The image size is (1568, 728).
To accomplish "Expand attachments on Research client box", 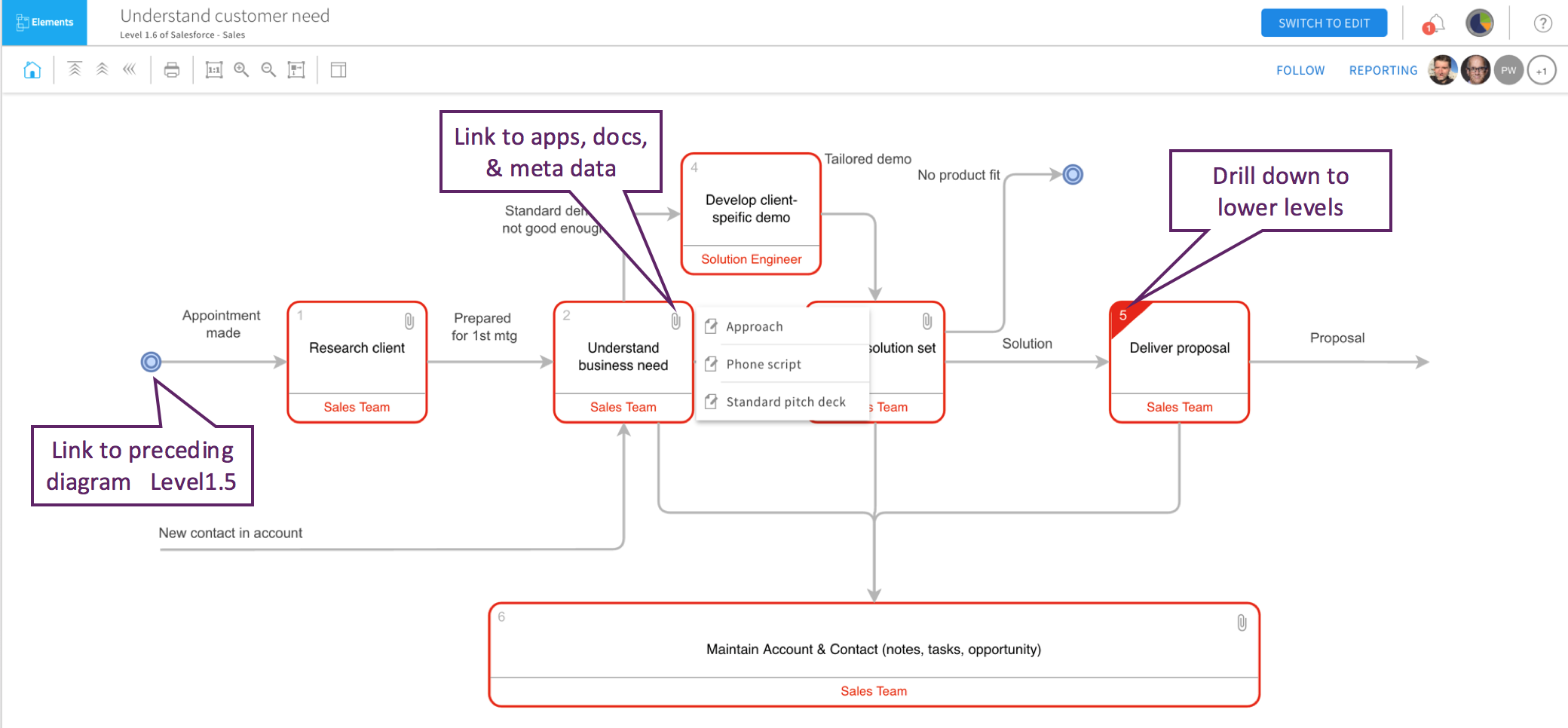I will point(409,321).
